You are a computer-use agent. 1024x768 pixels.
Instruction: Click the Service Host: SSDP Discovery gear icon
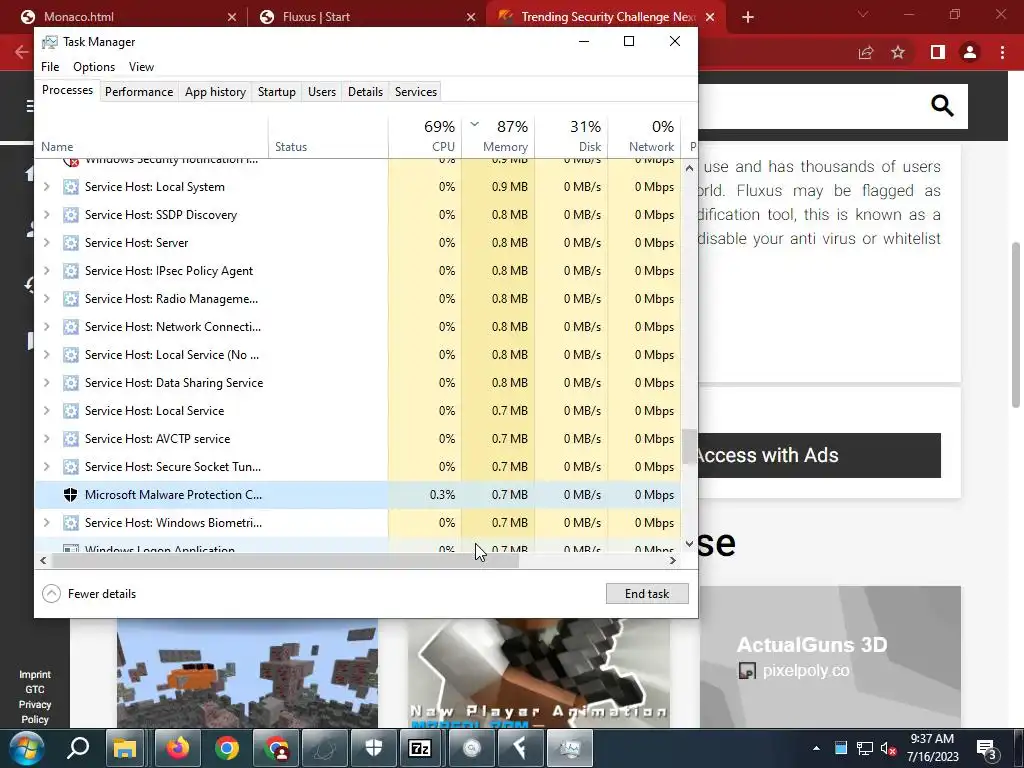(x=71, y=215)
